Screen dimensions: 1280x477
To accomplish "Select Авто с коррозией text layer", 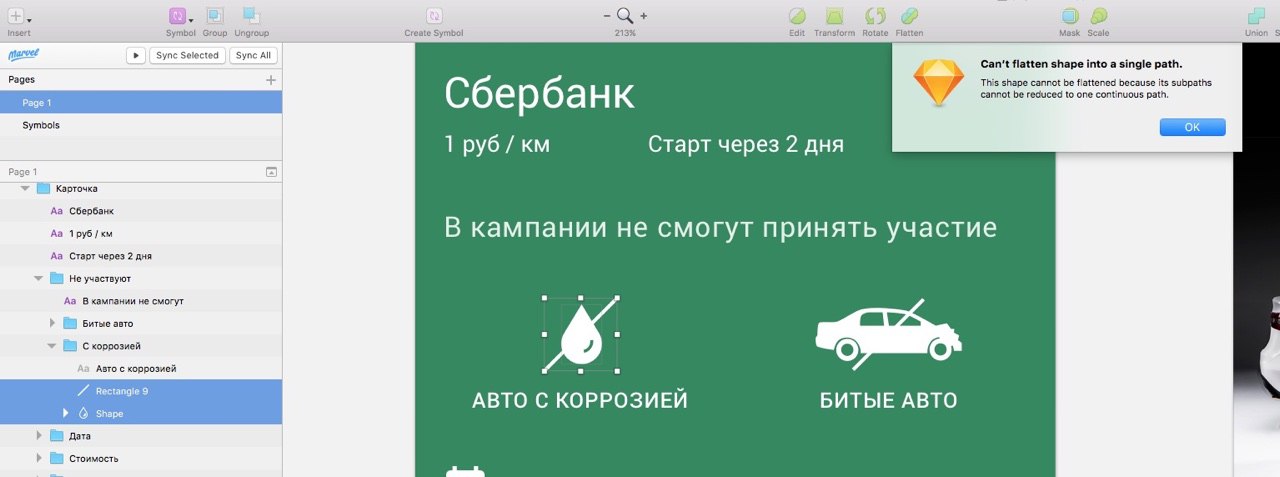I will [x=141, y=368].
